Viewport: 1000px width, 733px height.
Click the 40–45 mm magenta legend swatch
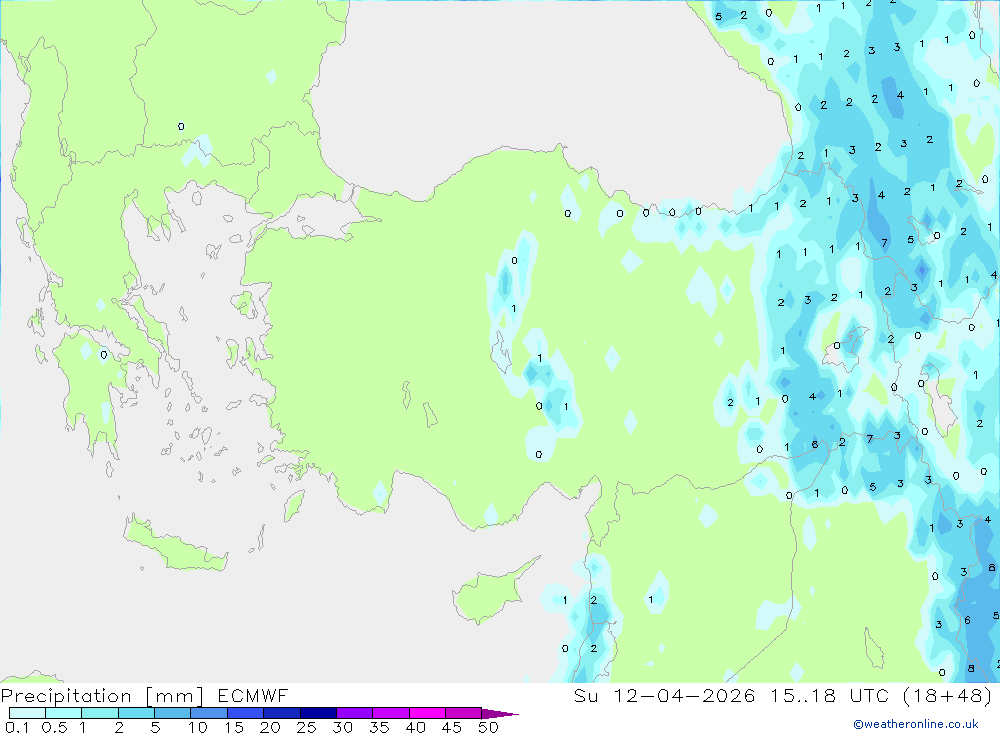427,713
